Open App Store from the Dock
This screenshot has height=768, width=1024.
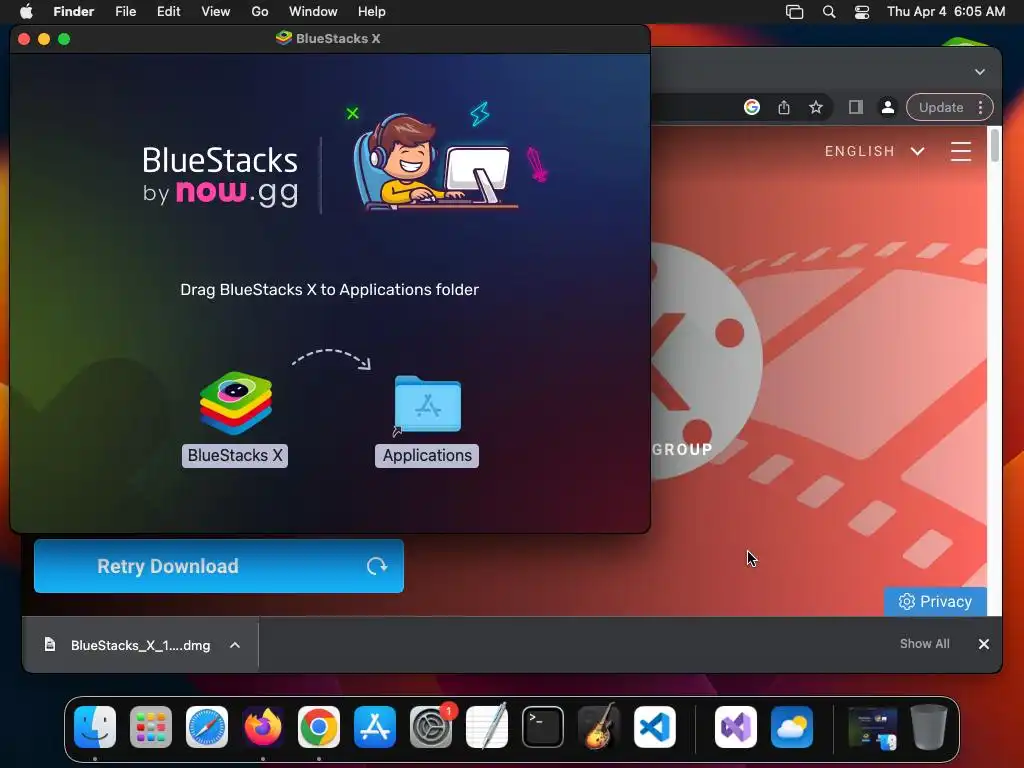375,727
